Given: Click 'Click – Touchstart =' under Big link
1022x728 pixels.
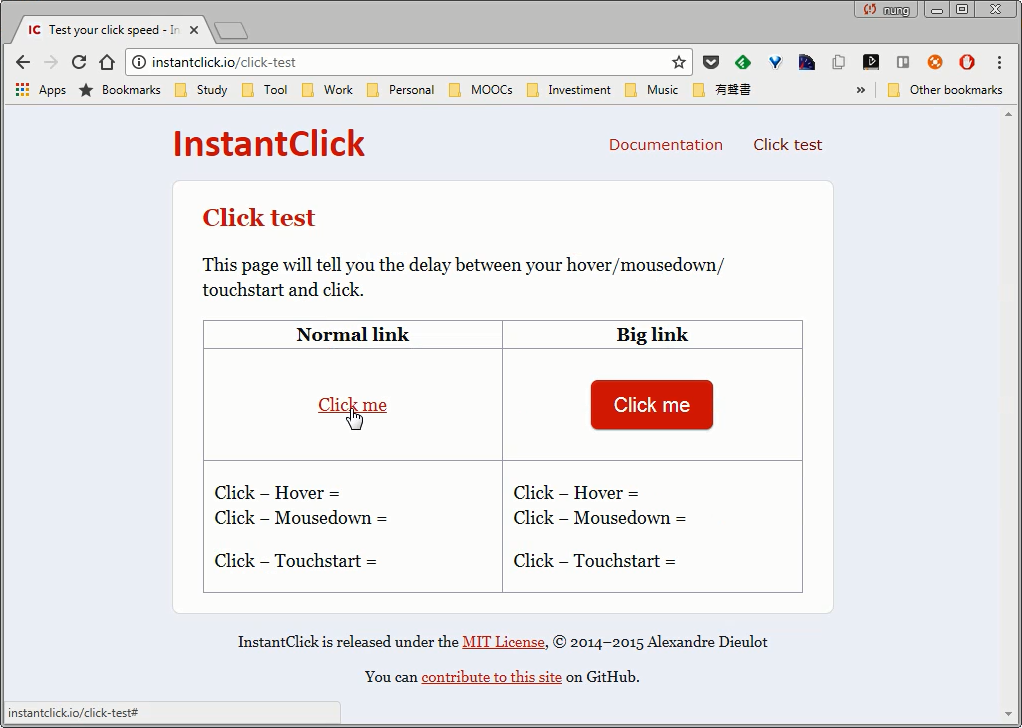Looking at the screenshot, I should coord(594,561).
